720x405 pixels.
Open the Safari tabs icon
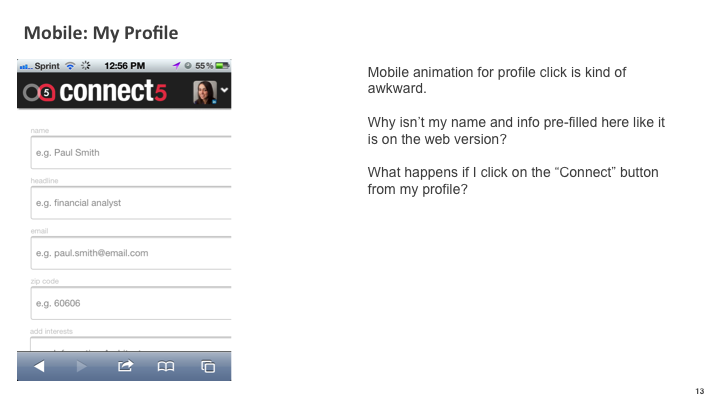(208, 366)
